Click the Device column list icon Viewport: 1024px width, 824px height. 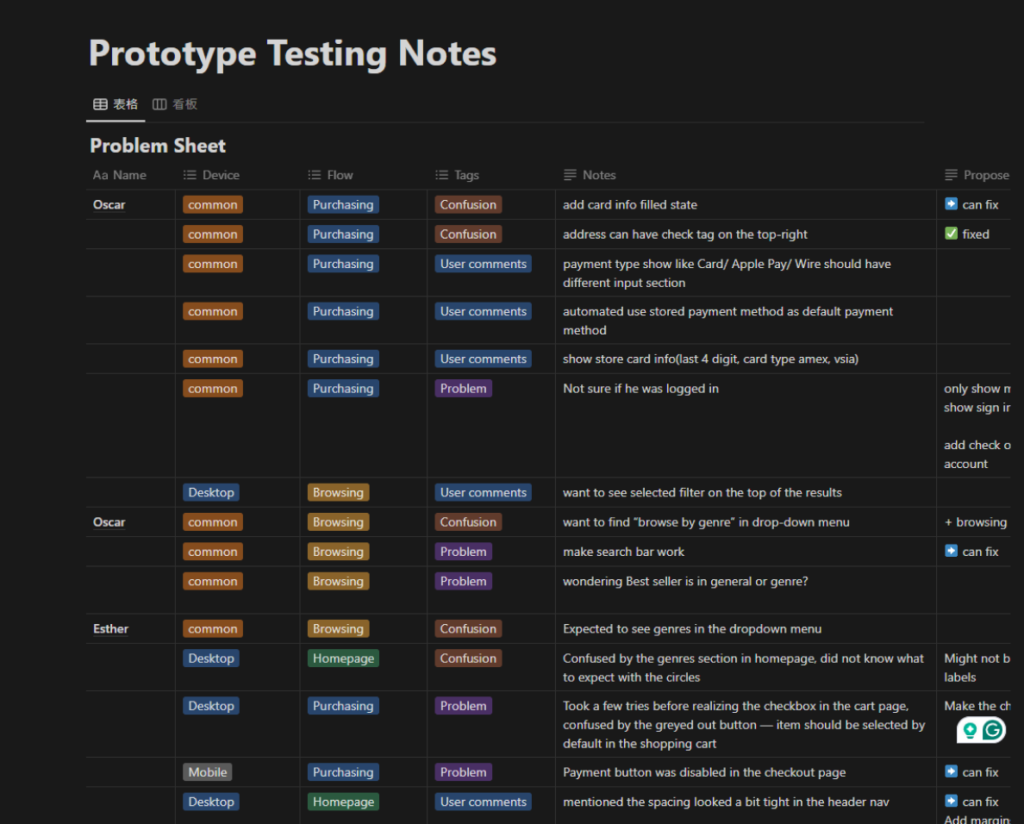[190, 175]
